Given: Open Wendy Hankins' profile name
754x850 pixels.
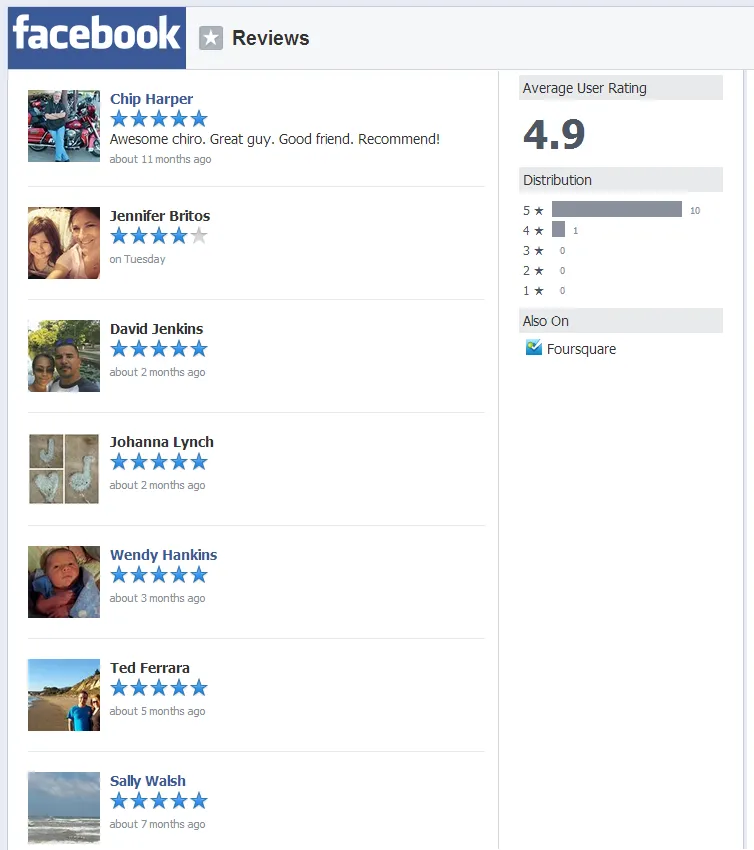Looking at the screenshot, I should coord(163,555).
